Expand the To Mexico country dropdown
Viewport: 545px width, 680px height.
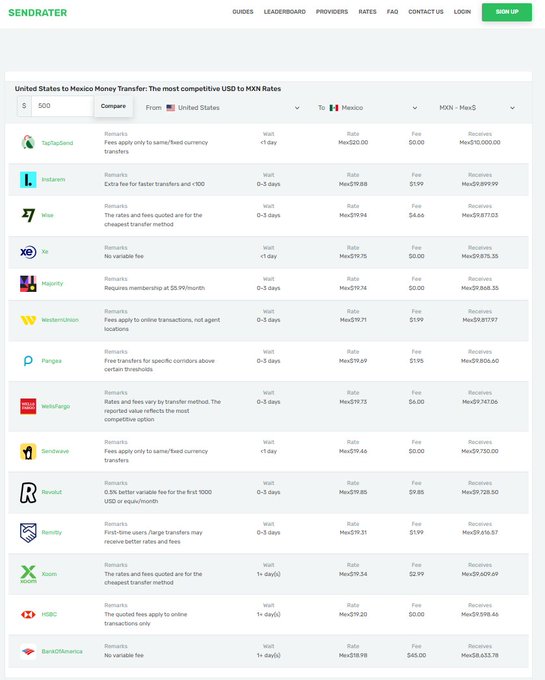coord(368,108)
